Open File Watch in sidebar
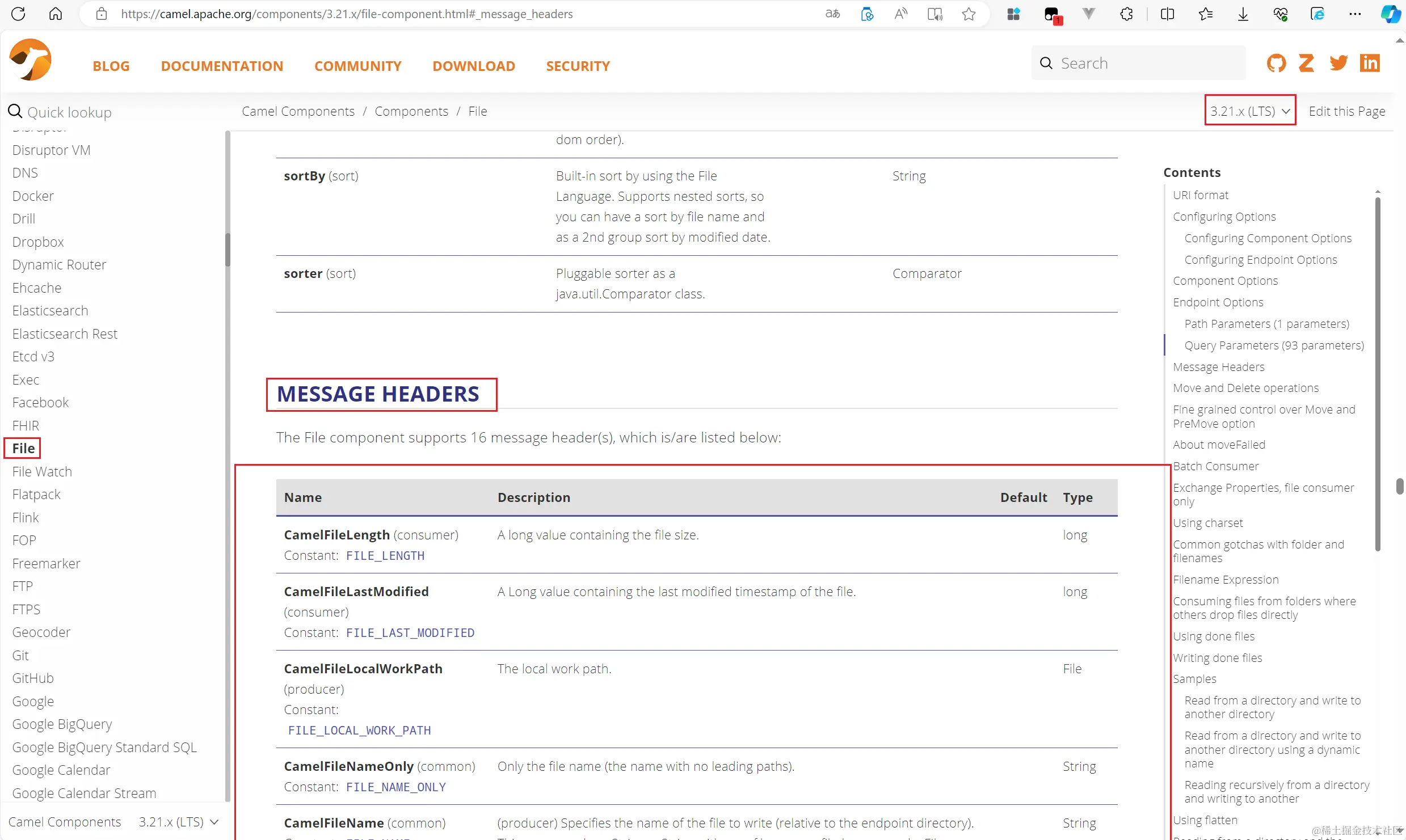Image resolution: width=1406 pixels, height=840 pixels. 42,471
